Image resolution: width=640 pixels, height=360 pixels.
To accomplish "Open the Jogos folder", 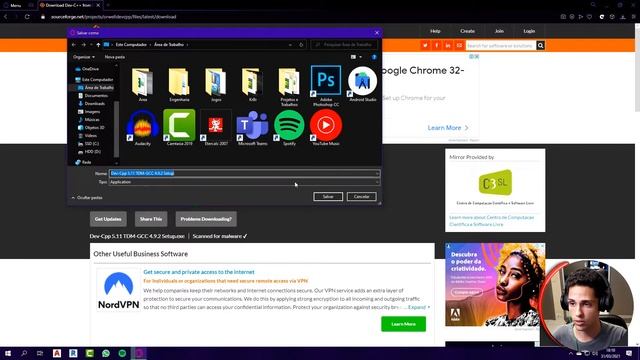I will (x=216, y=84).
